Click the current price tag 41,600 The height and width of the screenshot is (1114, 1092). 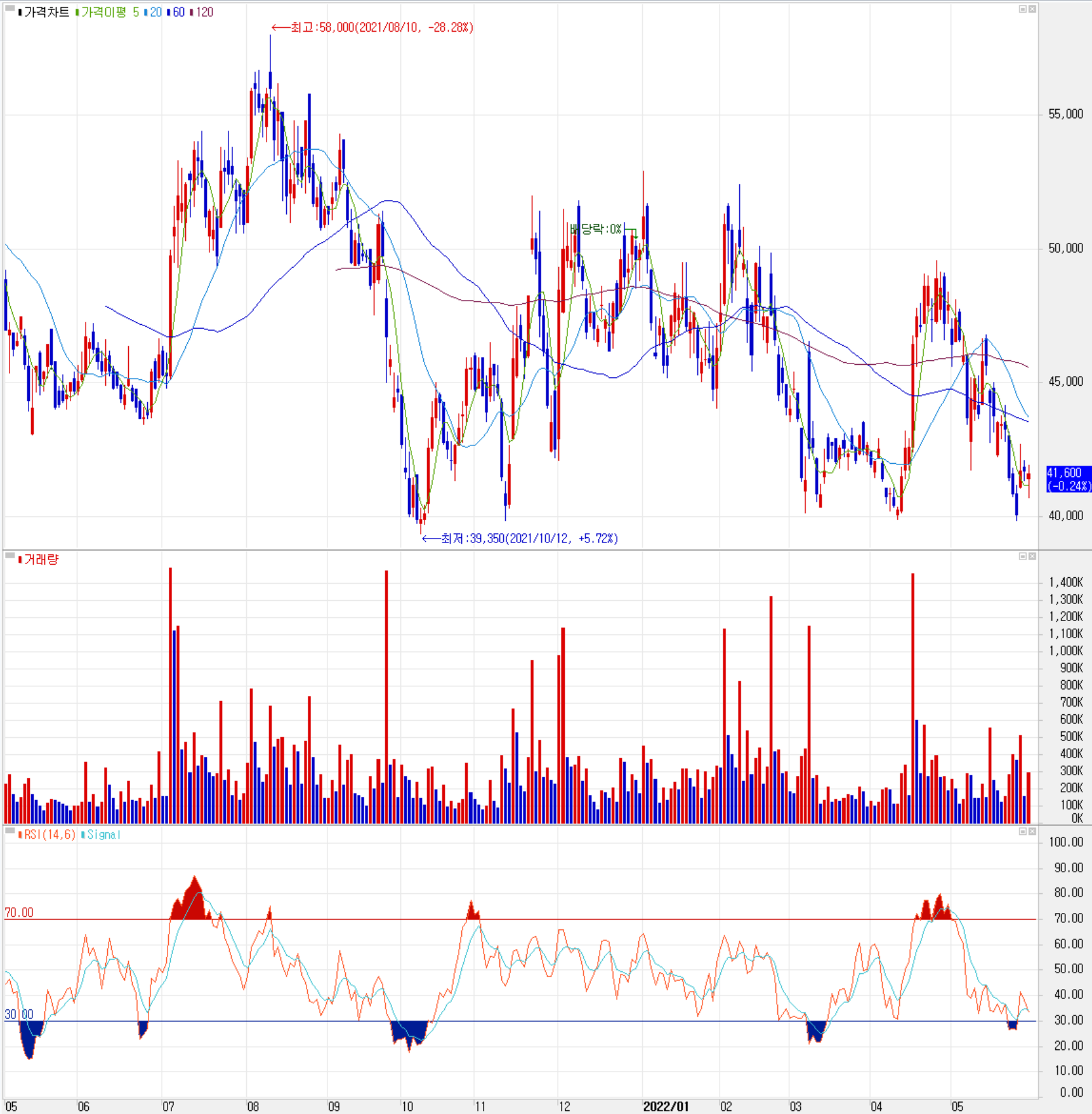pos(1068,479)
